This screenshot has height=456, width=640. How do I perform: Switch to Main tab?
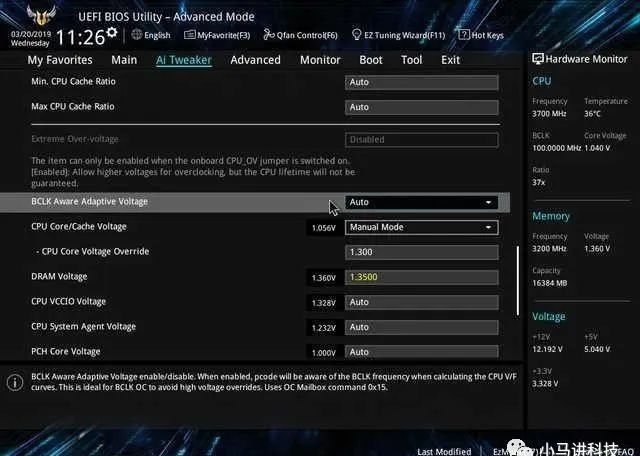point(124,60)
